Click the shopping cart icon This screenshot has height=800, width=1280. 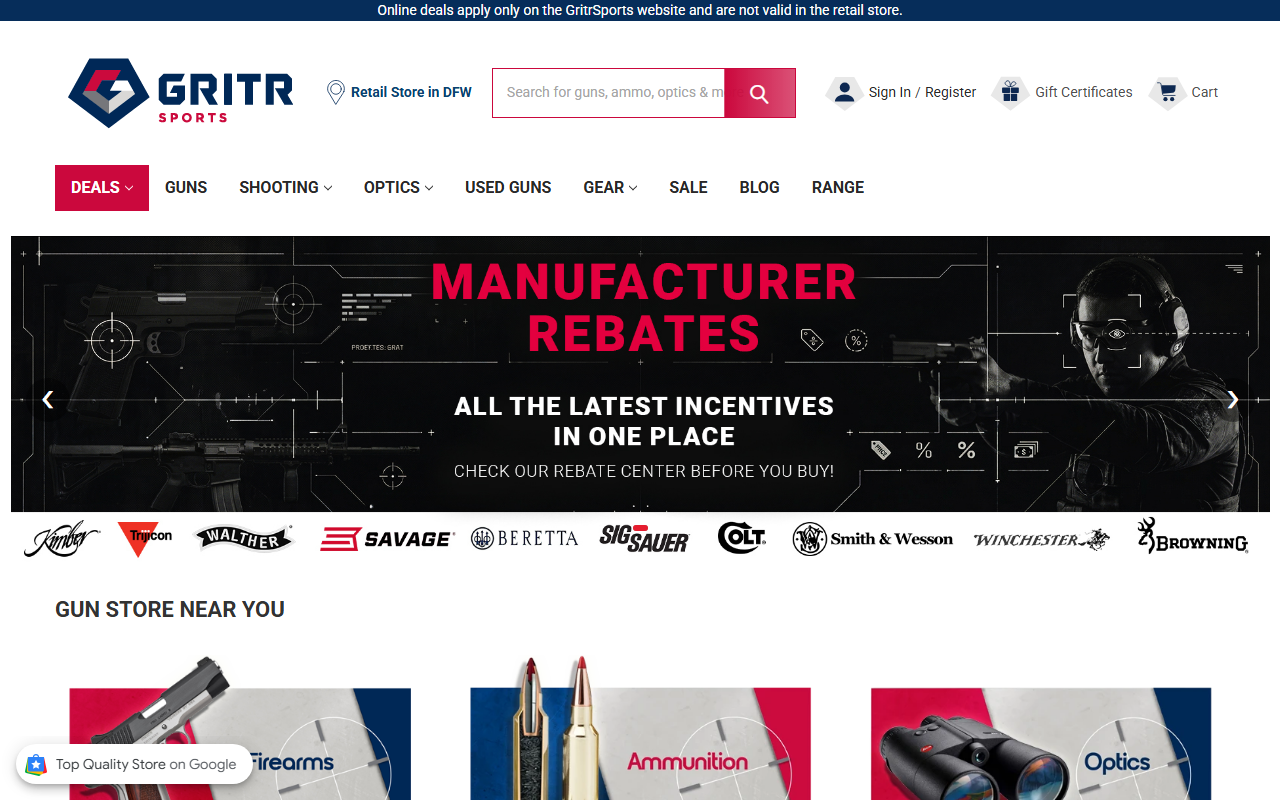pos(1166,92)
